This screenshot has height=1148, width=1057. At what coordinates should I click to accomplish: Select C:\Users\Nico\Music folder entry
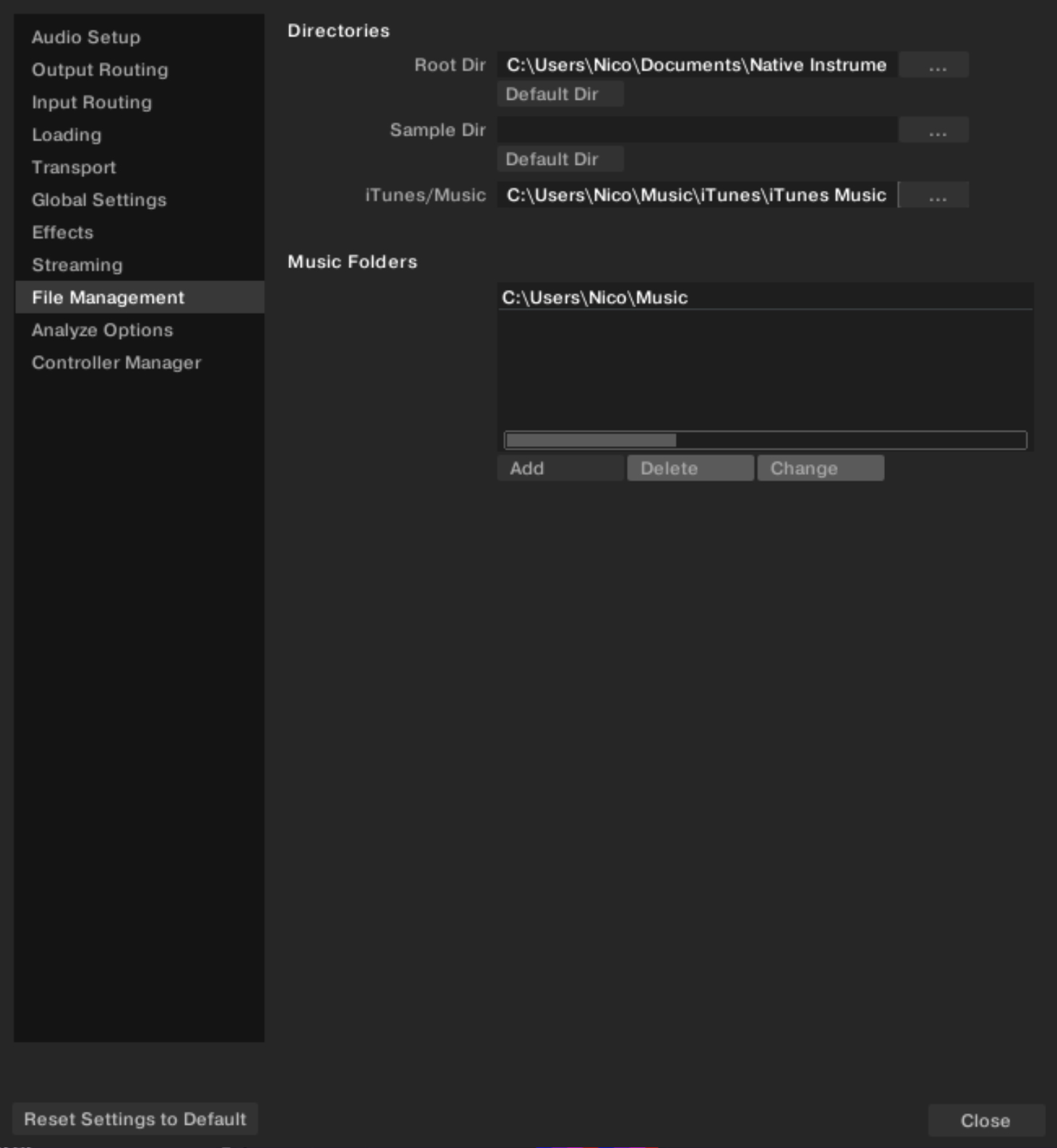(765, 297)
